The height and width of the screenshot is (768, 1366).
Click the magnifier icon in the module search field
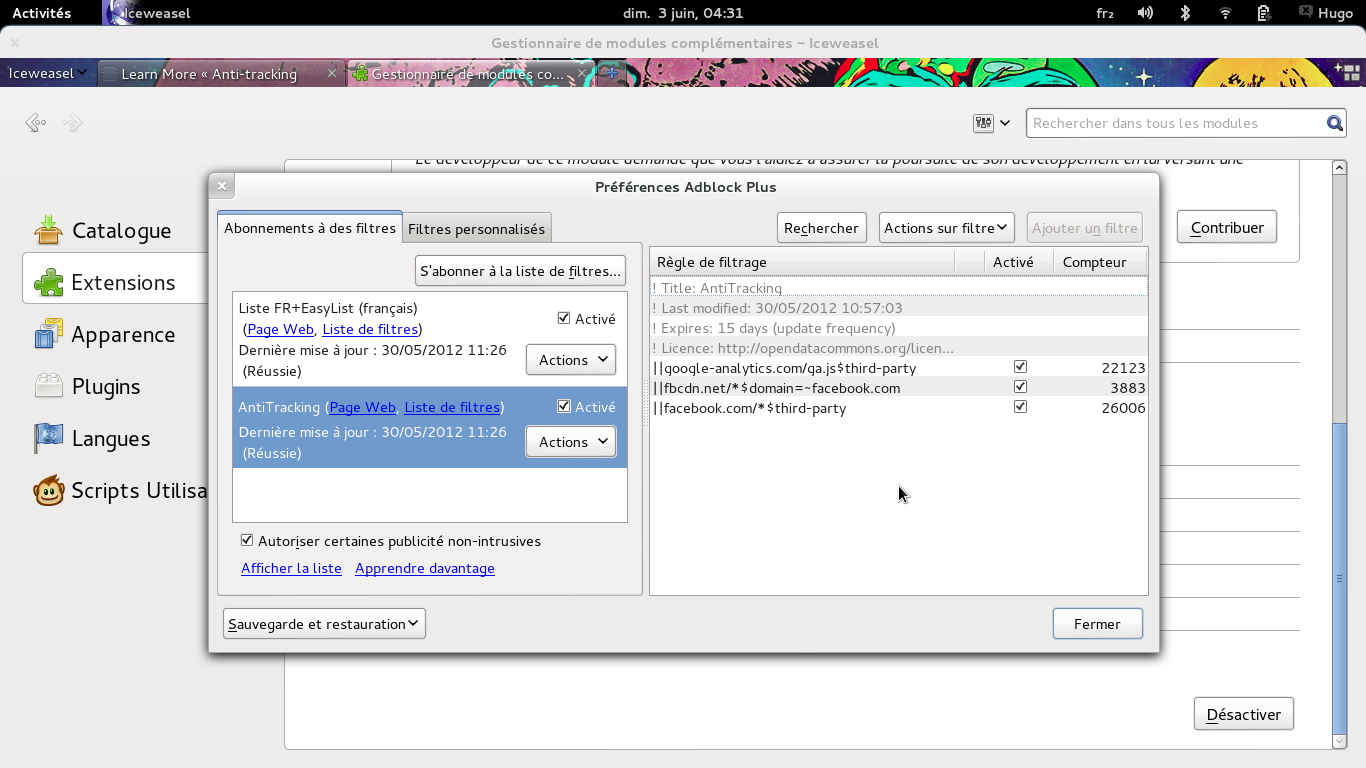pos(1335,123)
